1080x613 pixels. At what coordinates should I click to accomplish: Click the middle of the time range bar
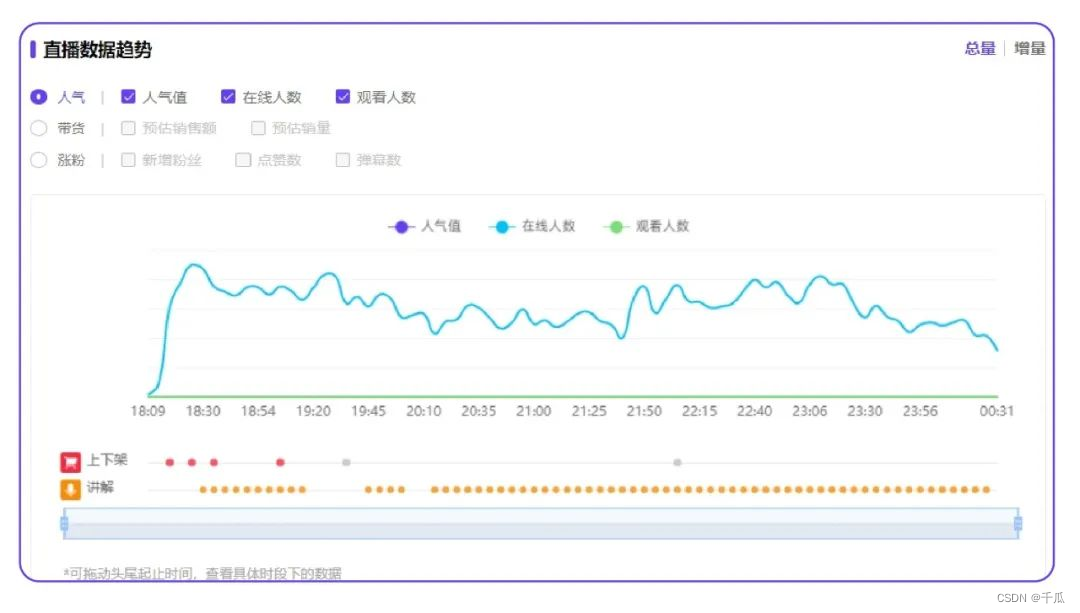pos(541,524)
